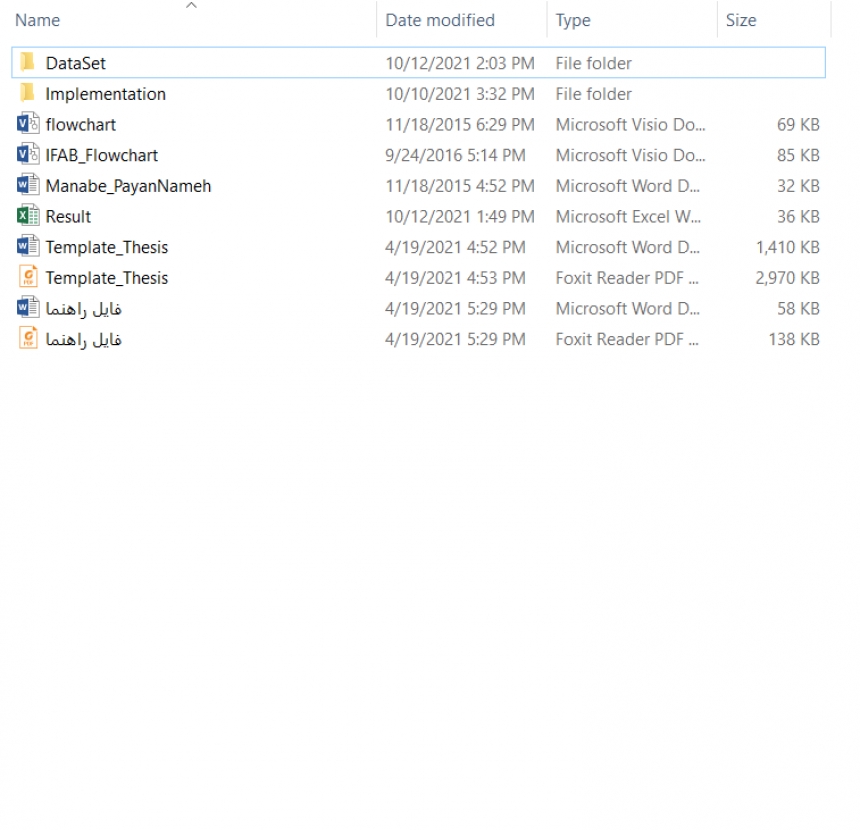Image resolution: width=860 pixels, height=830 pixels.
Task: Click the IFAB_Flowchart Visio file icon
Action: pyautogui.click(x=28, y=155)
